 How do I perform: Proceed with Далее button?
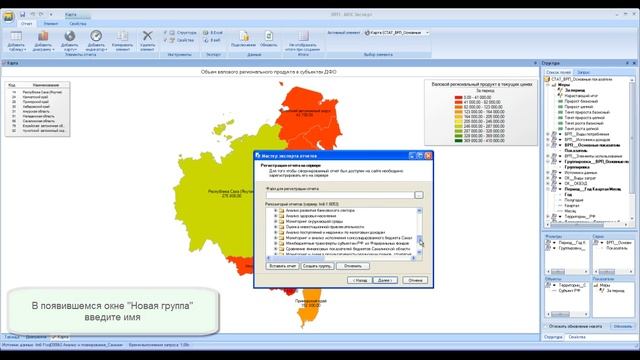pos(385,280)
